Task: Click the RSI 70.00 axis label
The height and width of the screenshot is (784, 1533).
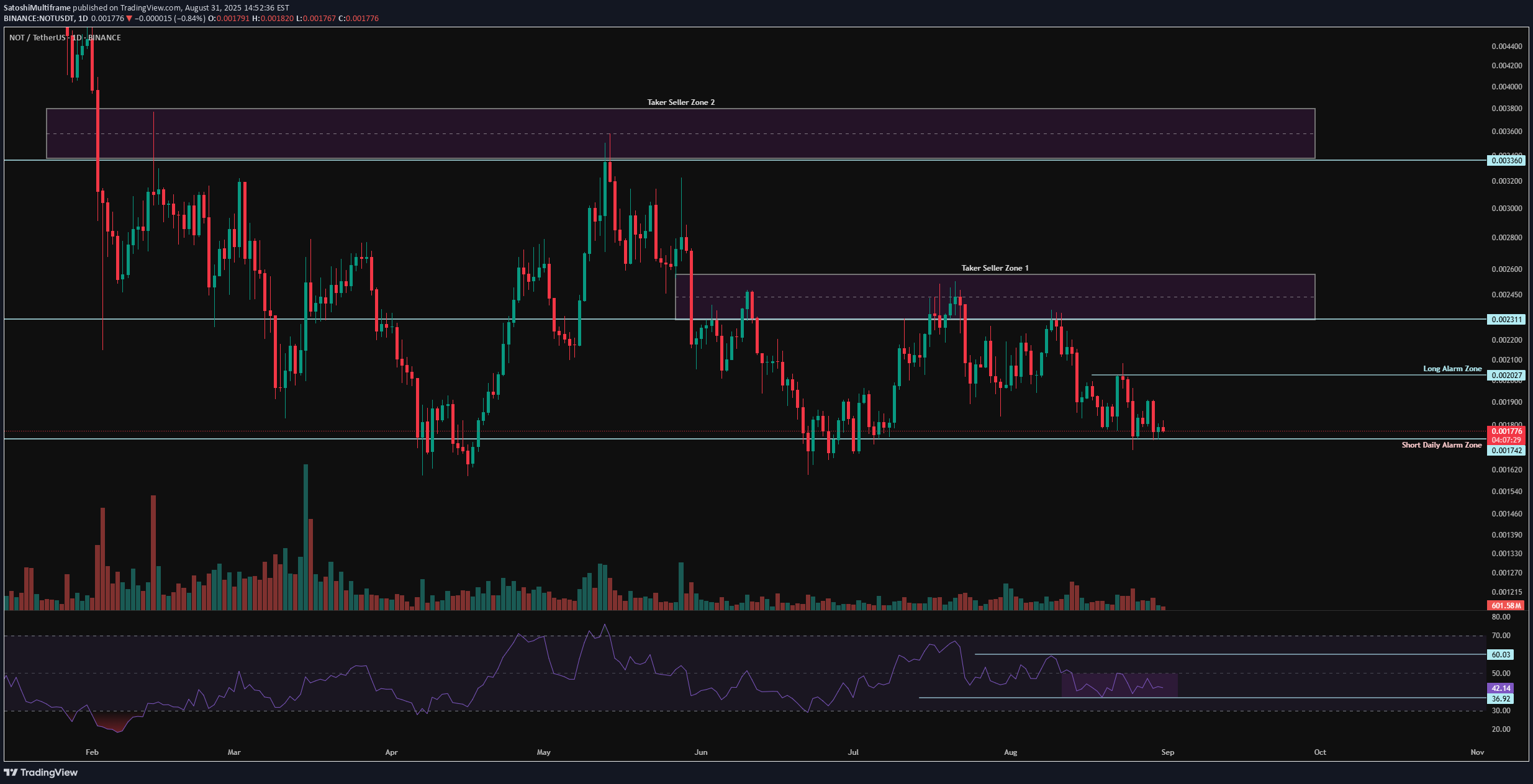Action: coord(1501,636)
